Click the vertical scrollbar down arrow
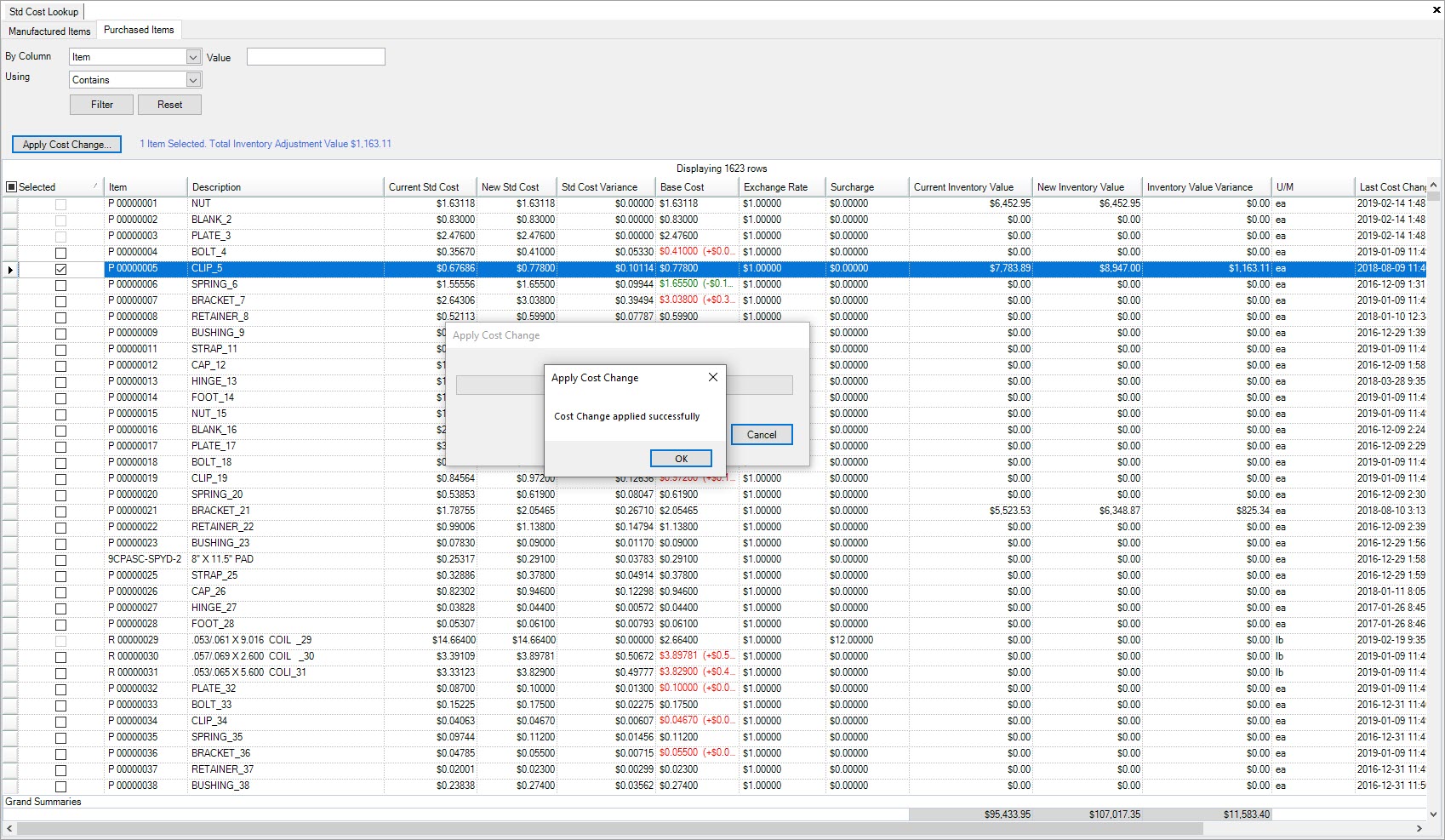Image resolution: width=1445 pixels, height=840 pixels. click(x=1433, y=814)
